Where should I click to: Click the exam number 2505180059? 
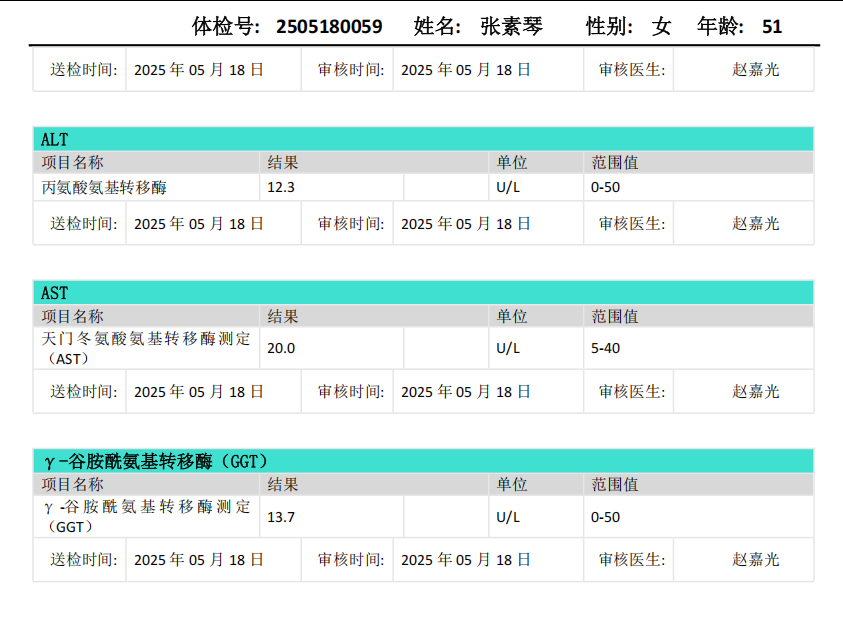pos(329,26)
